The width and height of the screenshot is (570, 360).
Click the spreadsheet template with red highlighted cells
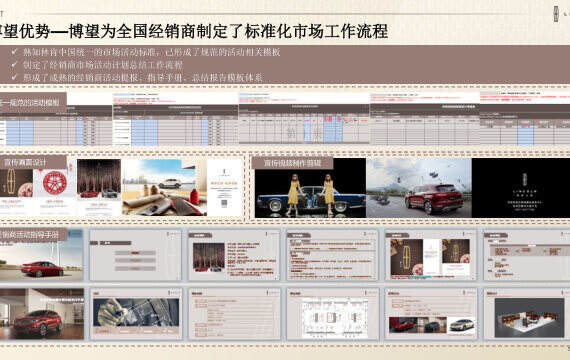(x=304, y=118)
